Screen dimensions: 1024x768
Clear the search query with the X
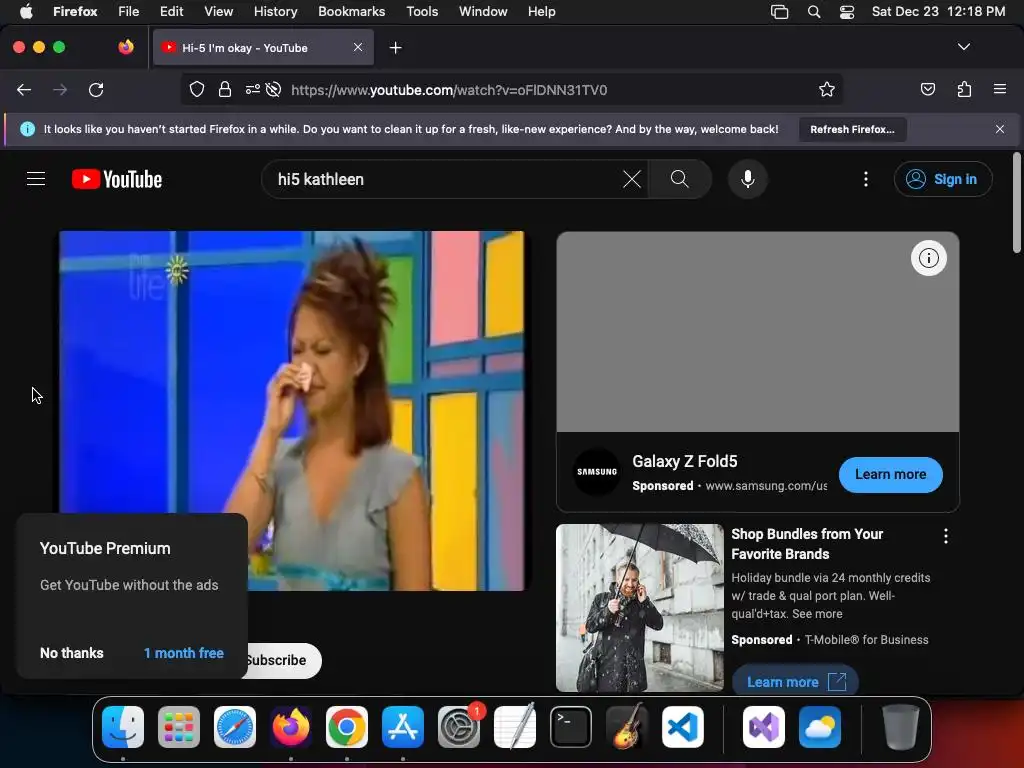click(632, 179)
